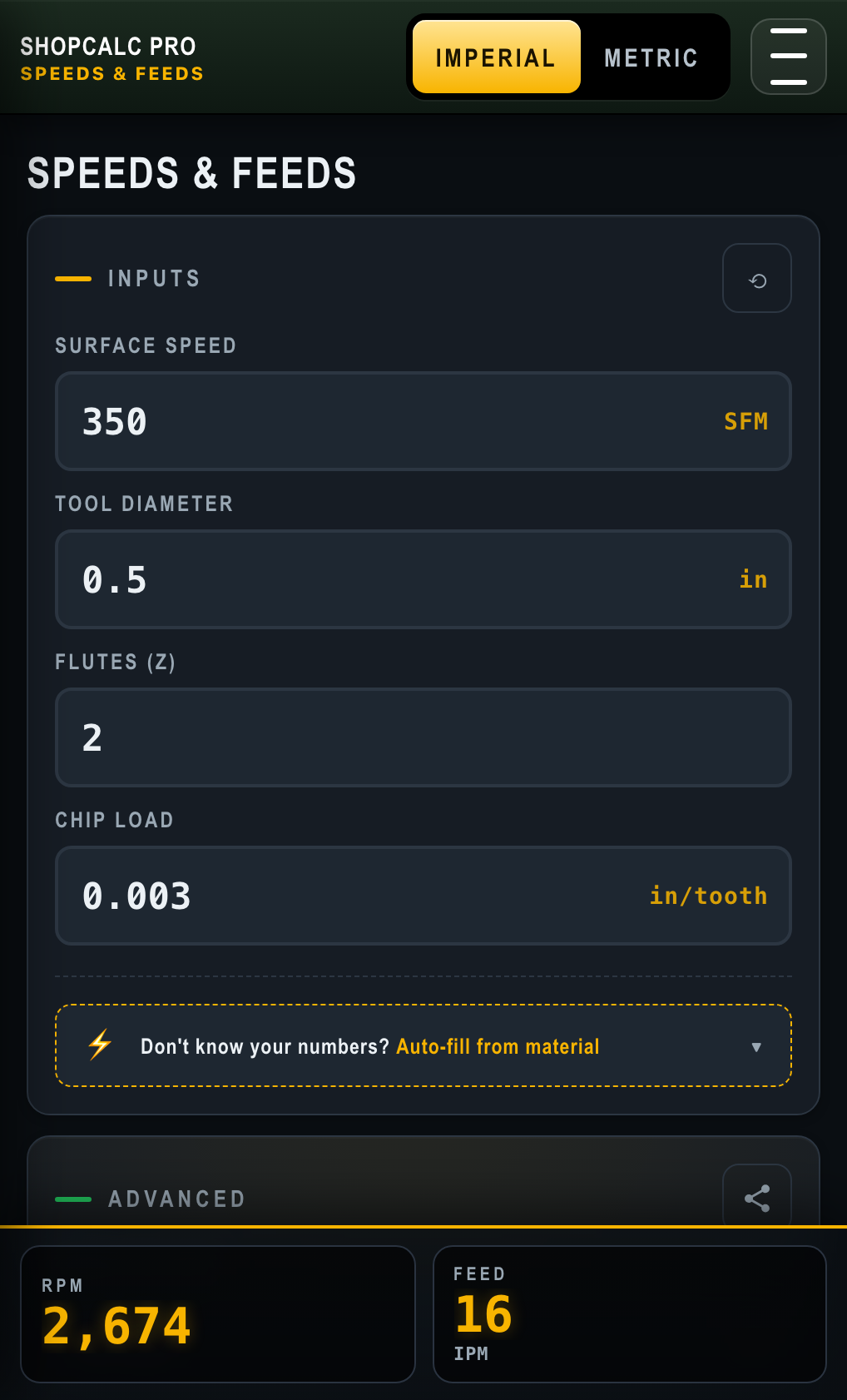Click the Chip Load input field

[349, 896]
